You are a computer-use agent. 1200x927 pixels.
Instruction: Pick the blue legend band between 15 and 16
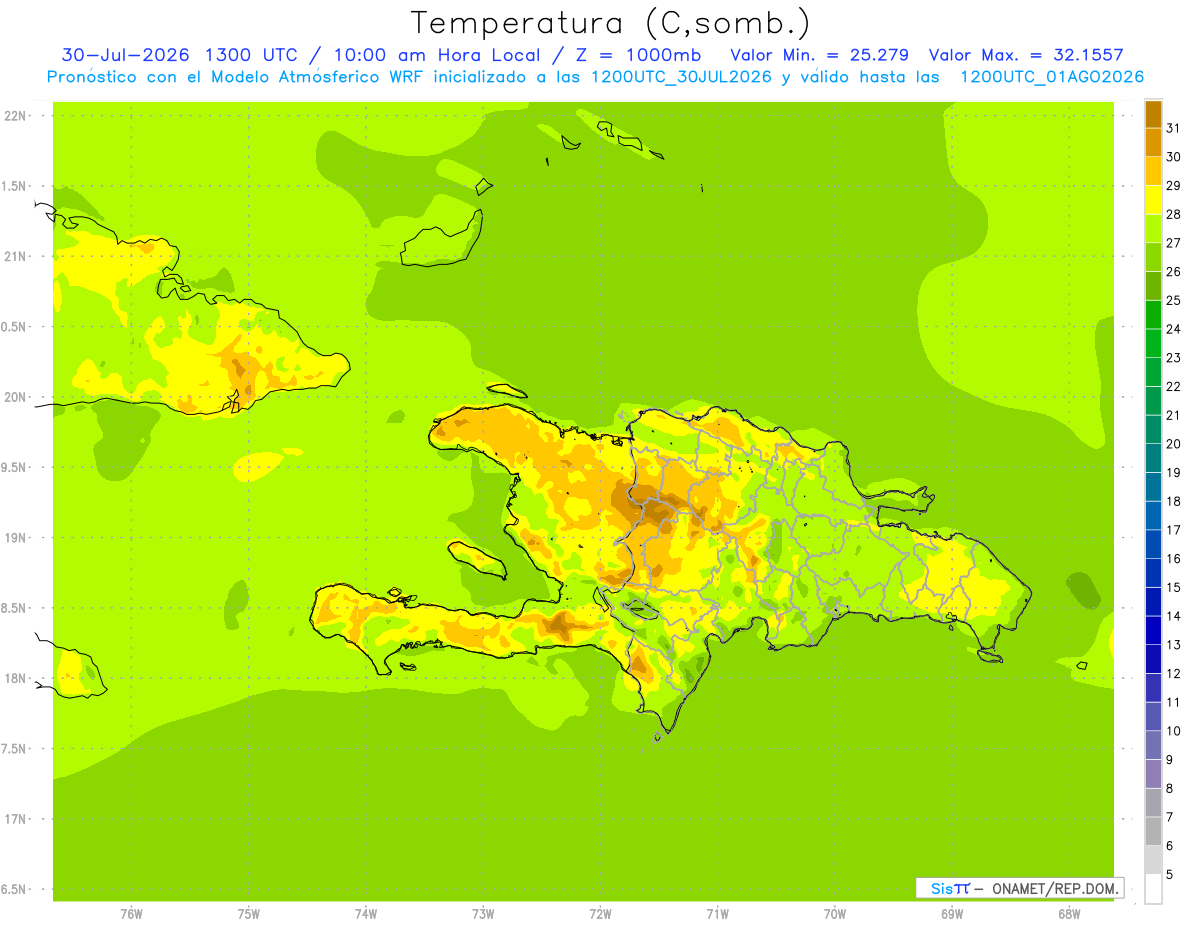pos(1153,573)
